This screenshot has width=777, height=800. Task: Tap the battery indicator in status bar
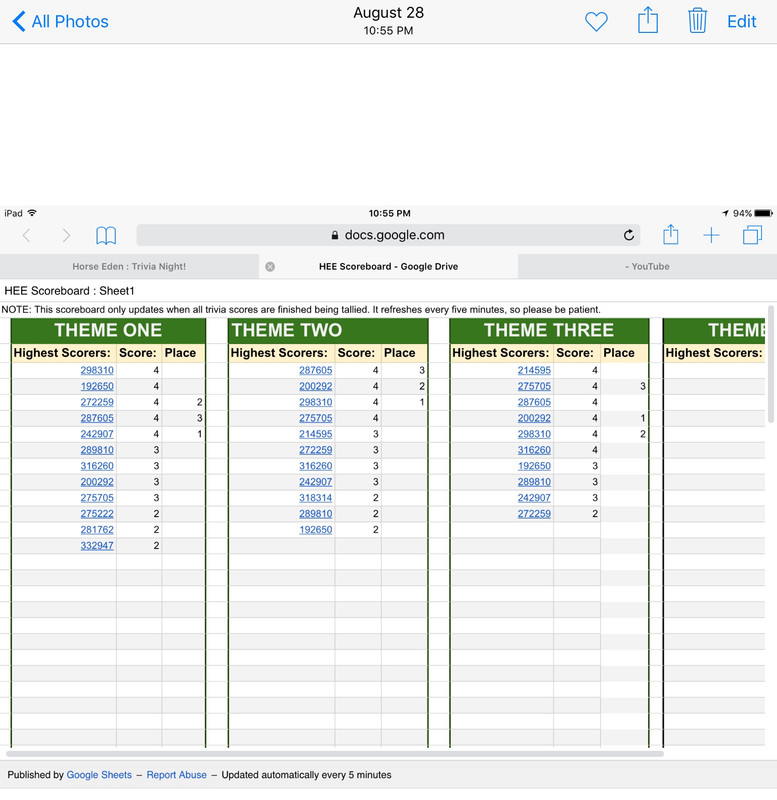click(763, 213)
